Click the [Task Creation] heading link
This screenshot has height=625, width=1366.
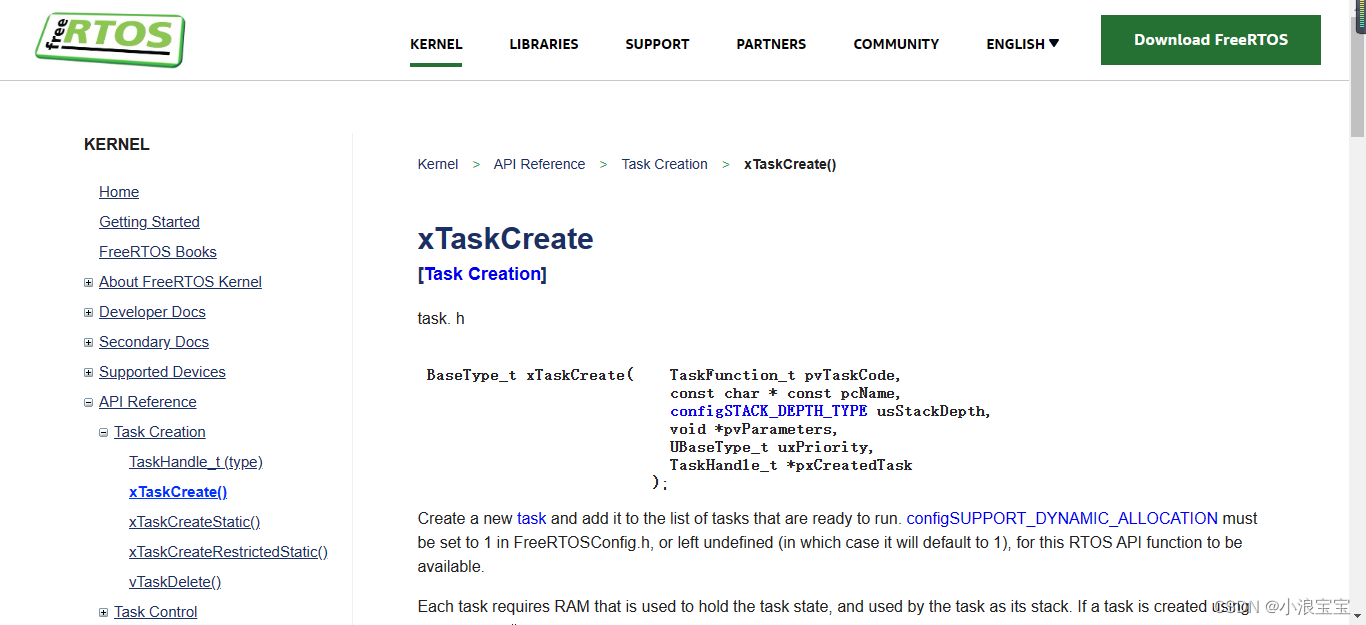coord(483,274)
